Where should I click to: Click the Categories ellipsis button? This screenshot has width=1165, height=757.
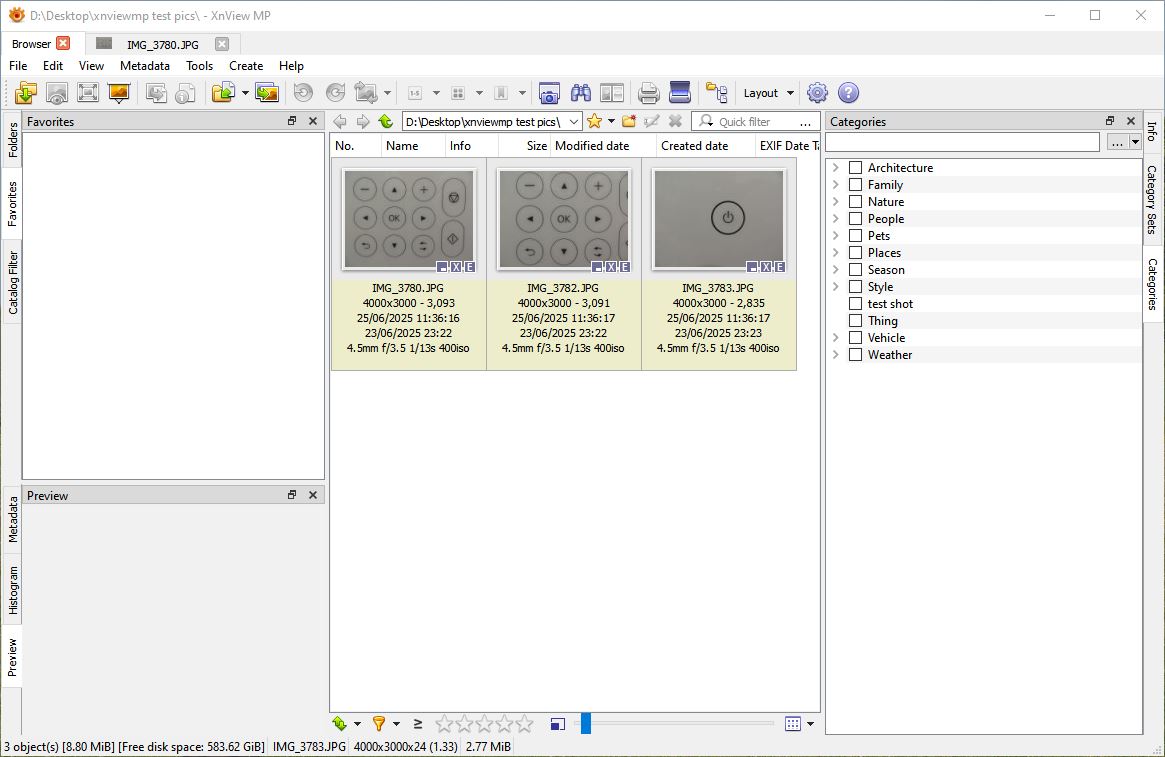pos(1117,142)
